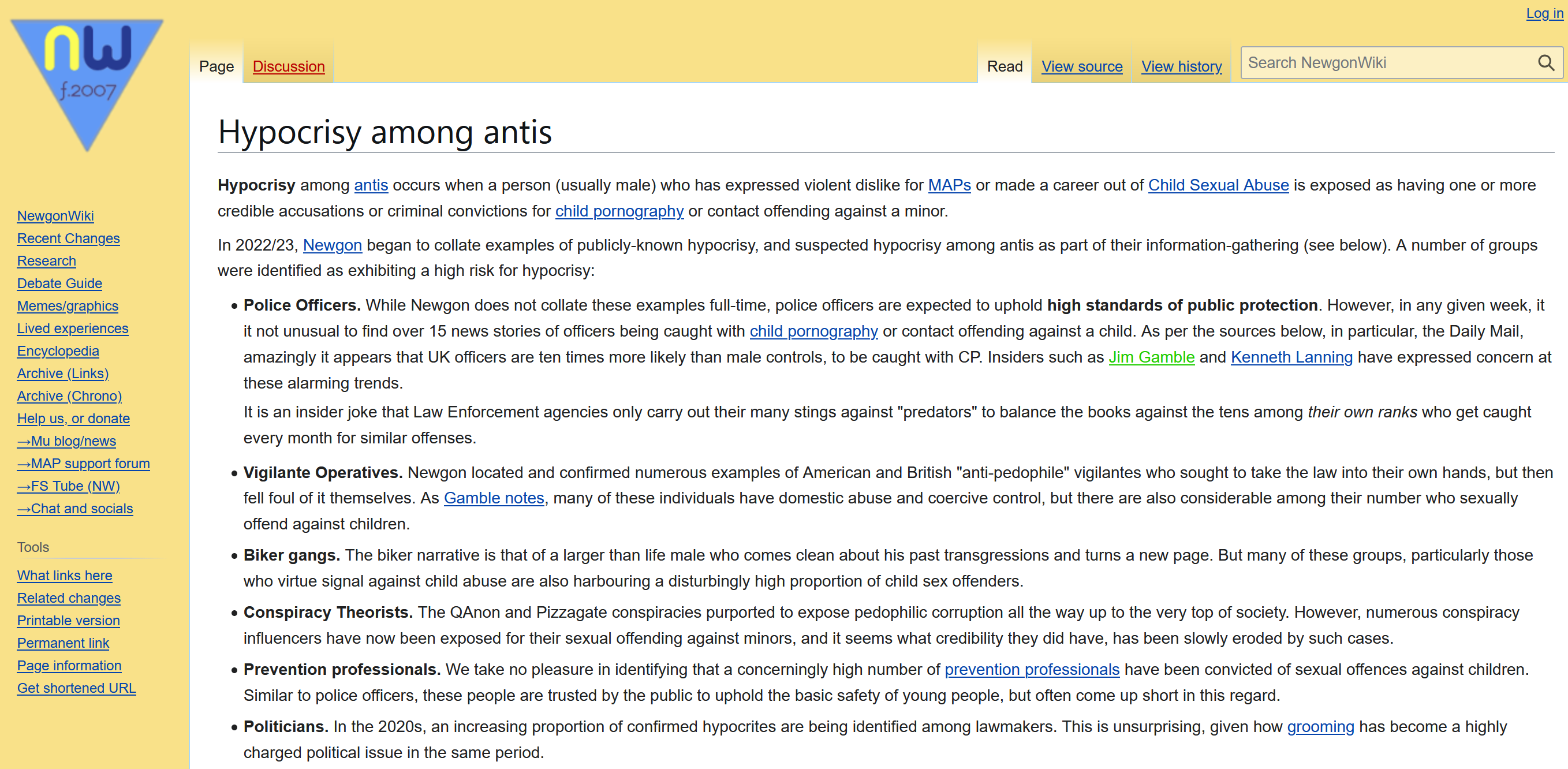This screenshot has height=769, width=1568.
Task: Open the Jim Gamble article link
Action: 1151,357
